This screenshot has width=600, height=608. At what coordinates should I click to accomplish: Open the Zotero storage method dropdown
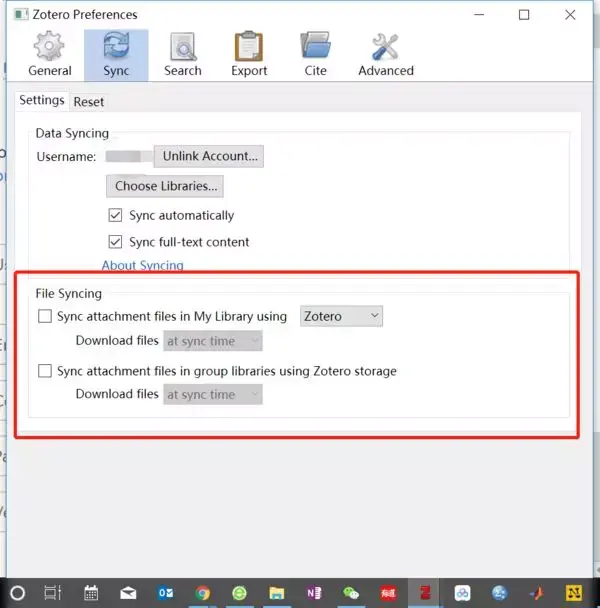coord(341,316)
